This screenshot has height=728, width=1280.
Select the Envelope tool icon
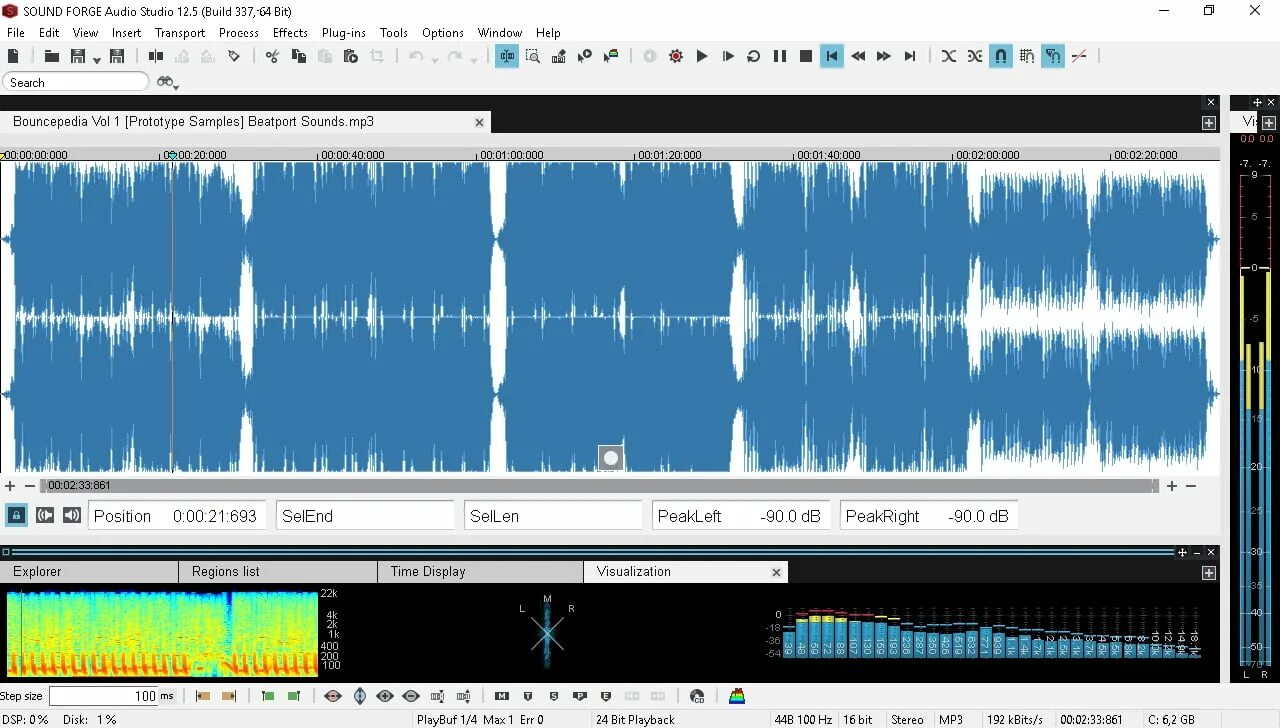[x=611, y=57]
